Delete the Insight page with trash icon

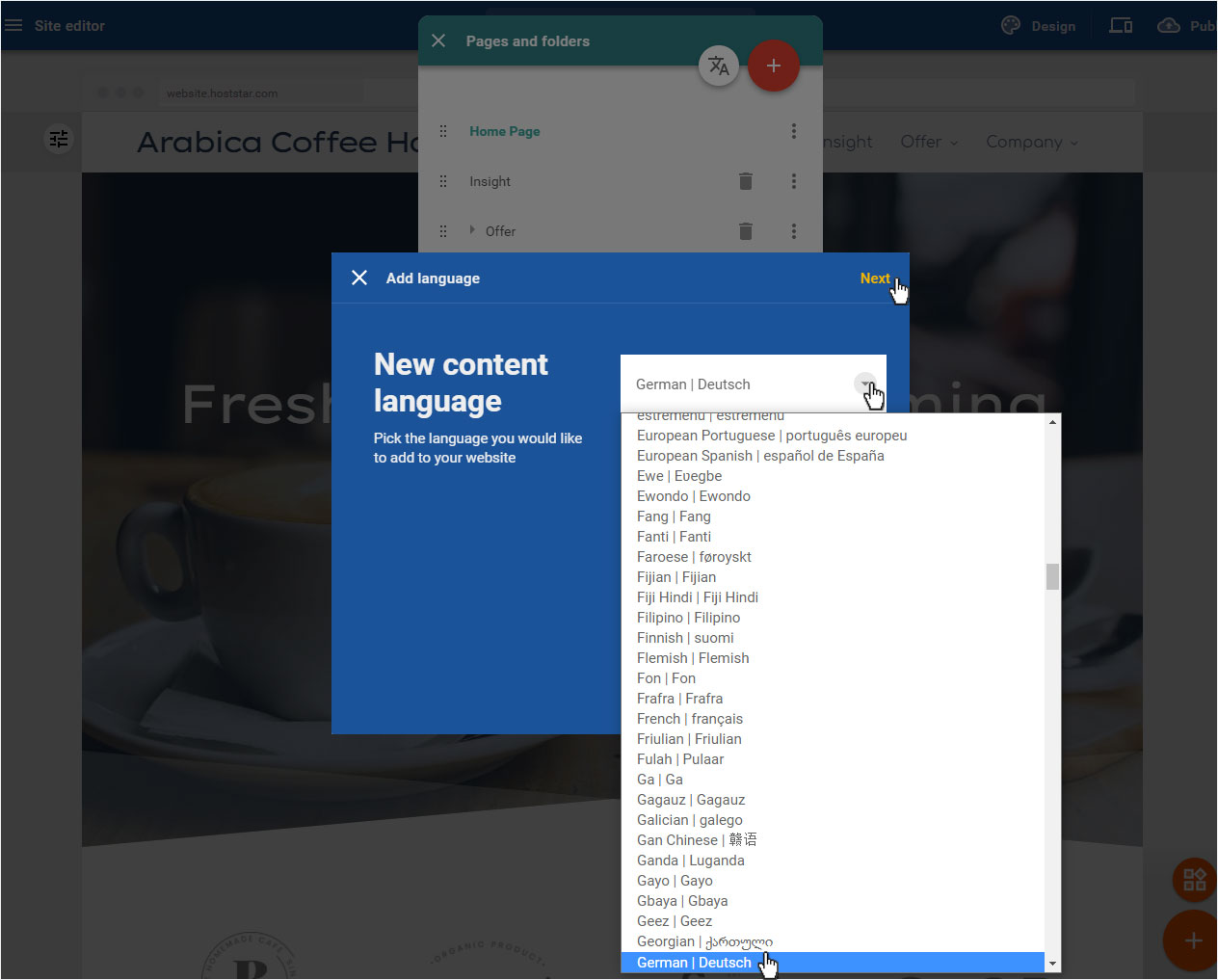tap(746, 181)
